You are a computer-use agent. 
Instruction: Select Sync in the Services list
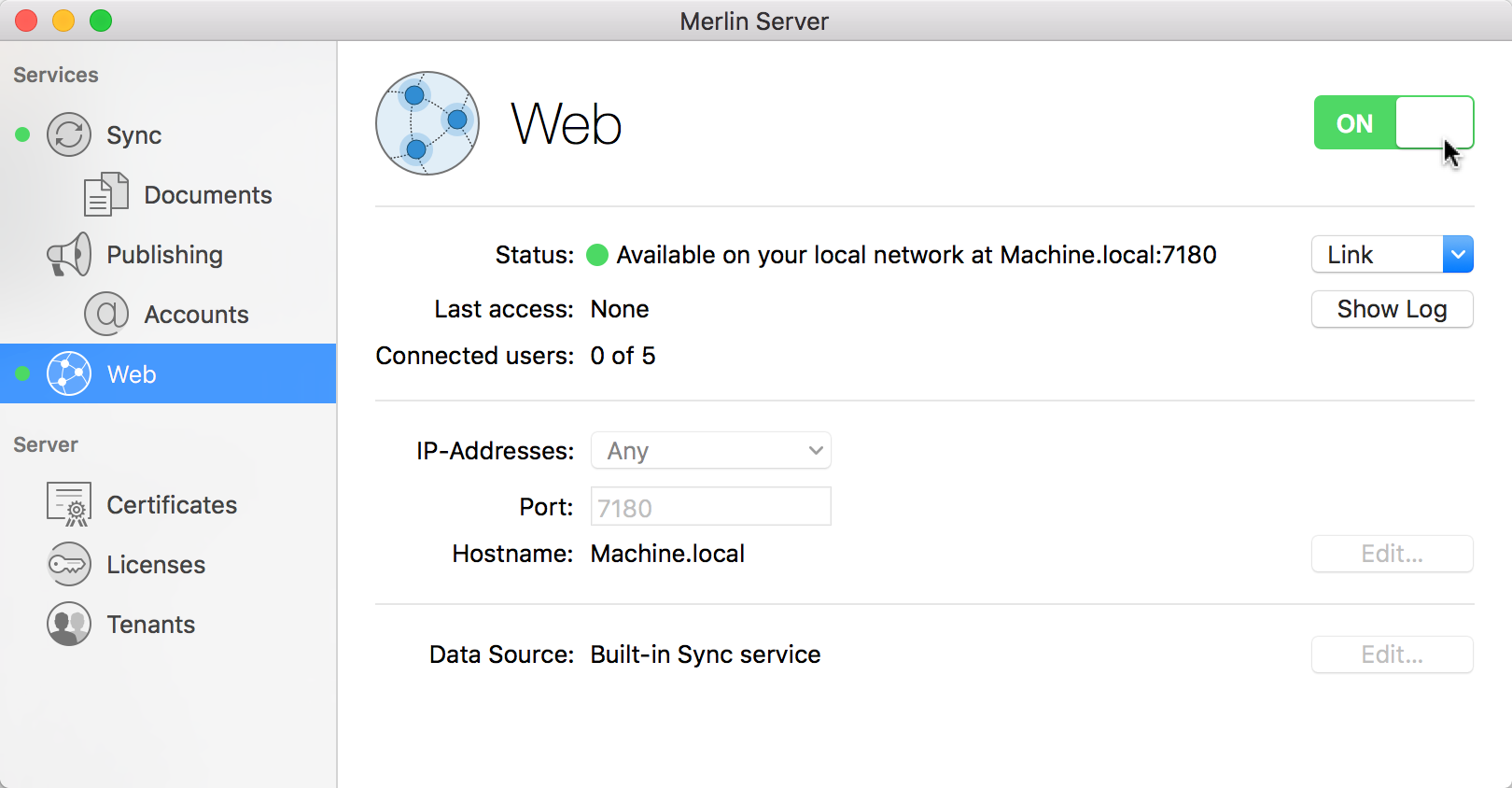[168, 134]
